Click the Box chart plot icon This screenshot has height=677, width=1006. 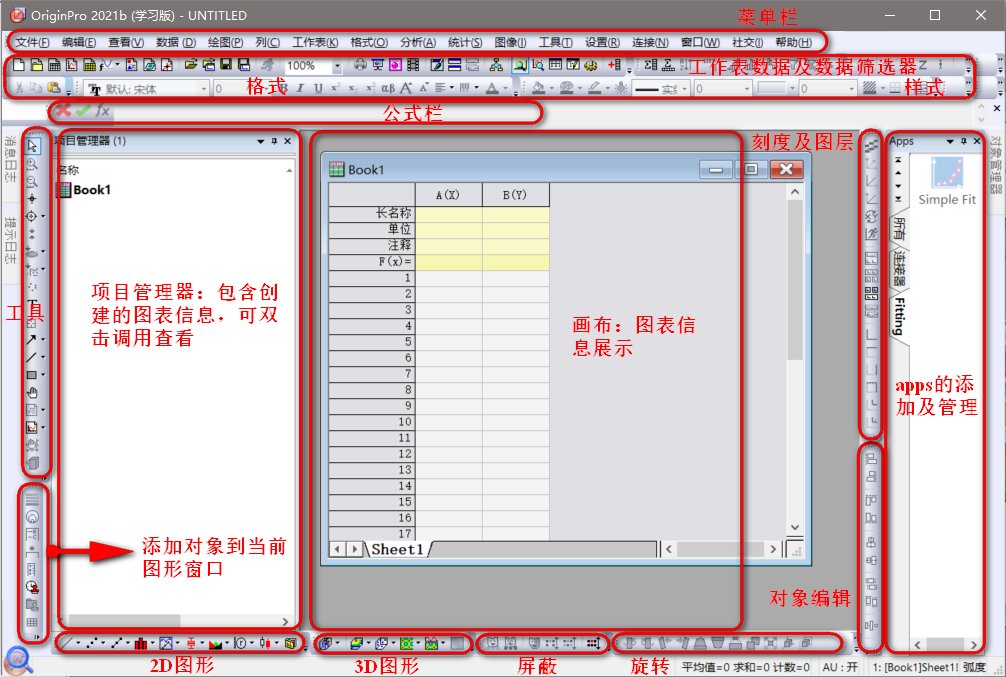pyautogui.click(x=191, y=643)
